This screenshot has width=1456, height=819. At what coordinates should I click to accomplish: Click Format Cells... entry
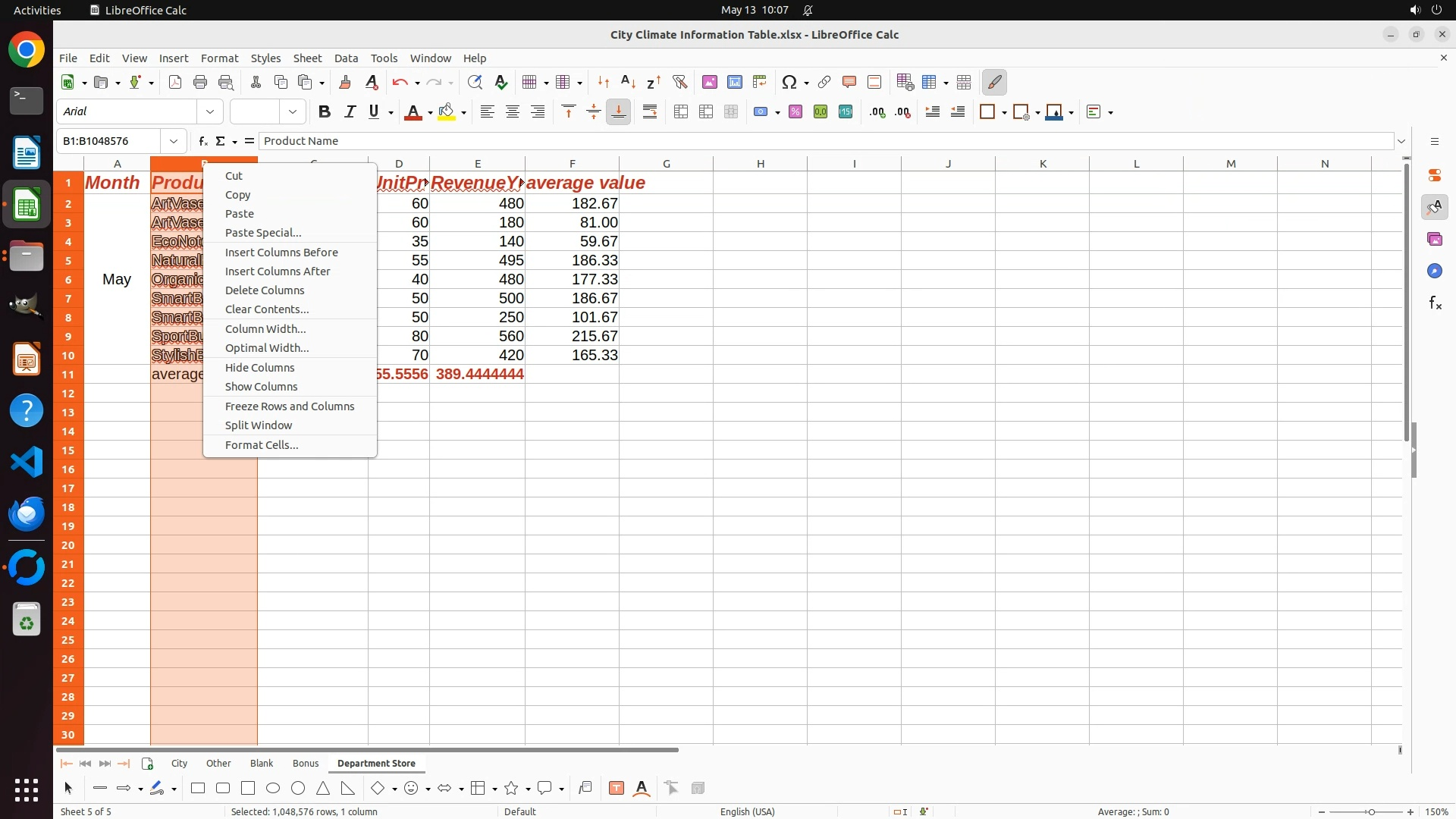pos(262,445)
